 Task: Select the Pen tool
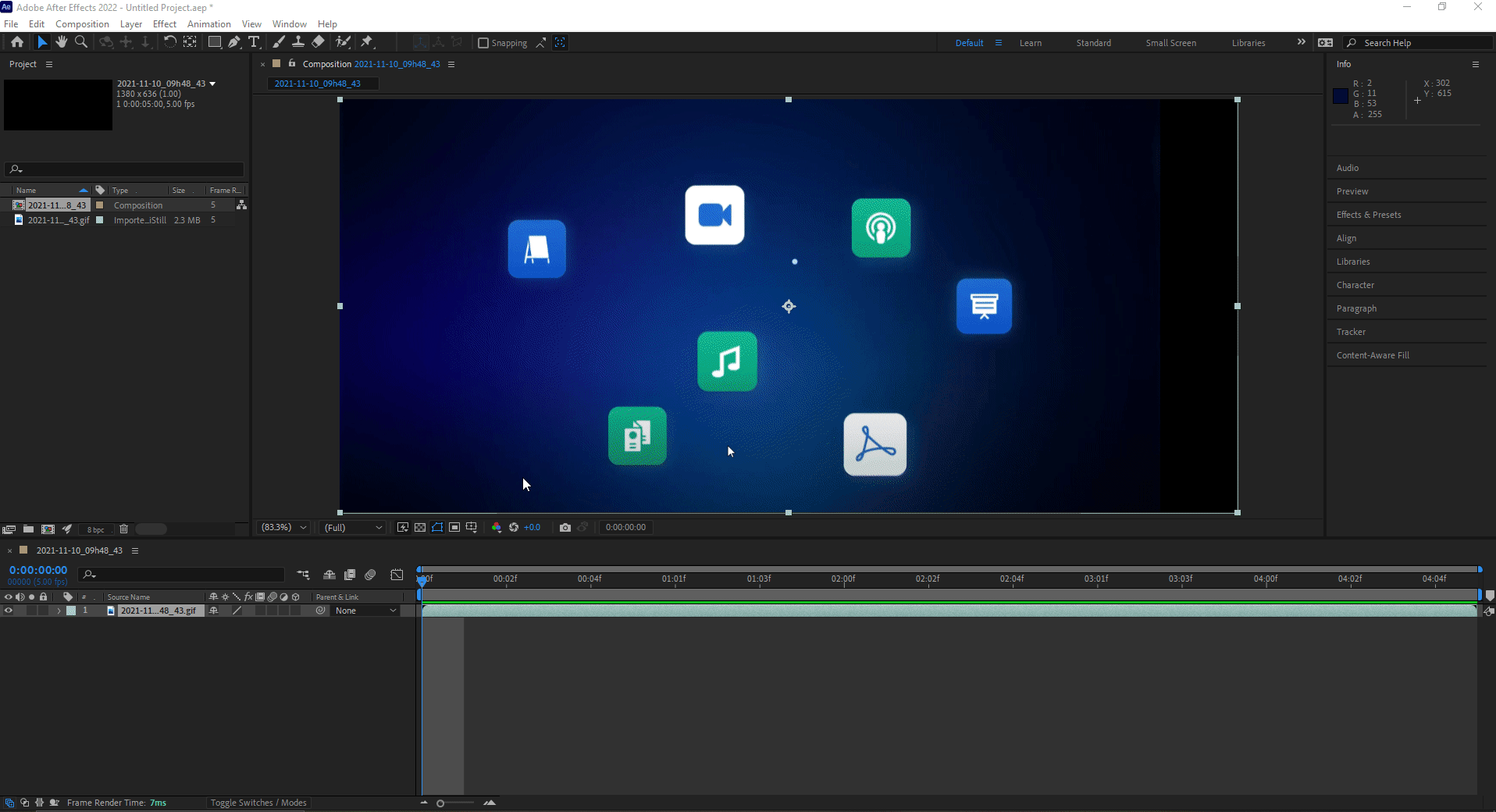[234, 42]
